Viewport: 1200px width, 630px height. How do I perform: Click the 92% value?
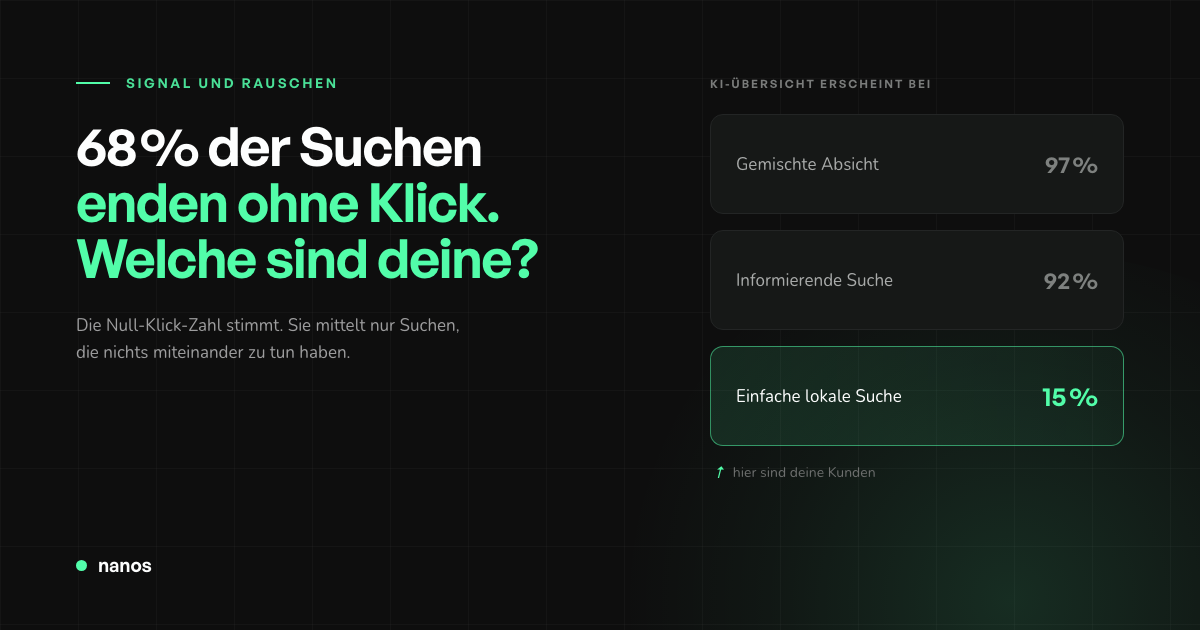1071,281
